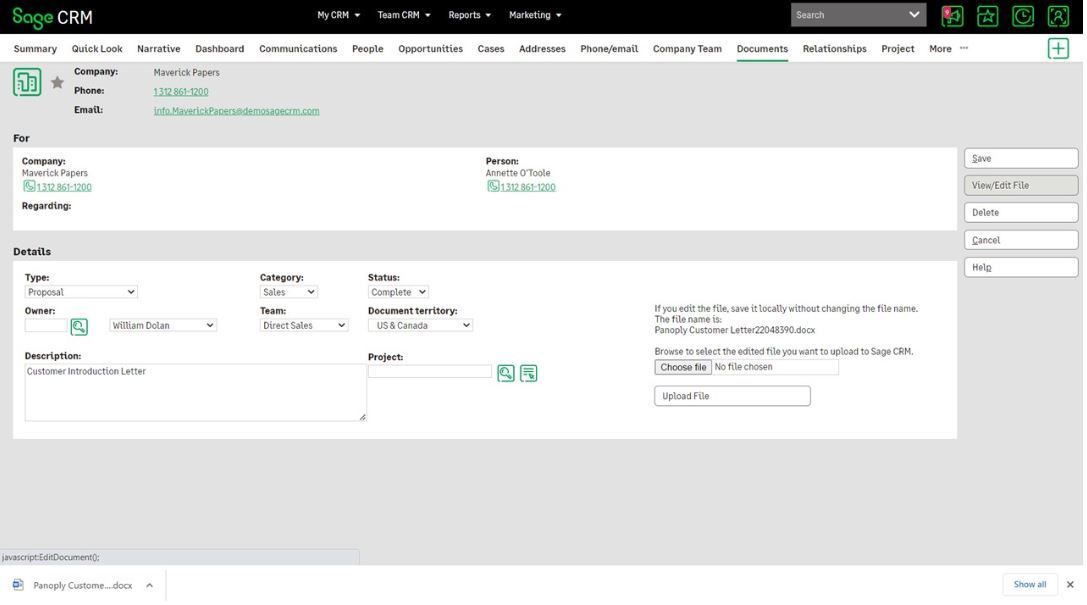Screen dimensions: 1087x605
Task: Click the info.MaverickPapers email link
Action: pos(236,111)
